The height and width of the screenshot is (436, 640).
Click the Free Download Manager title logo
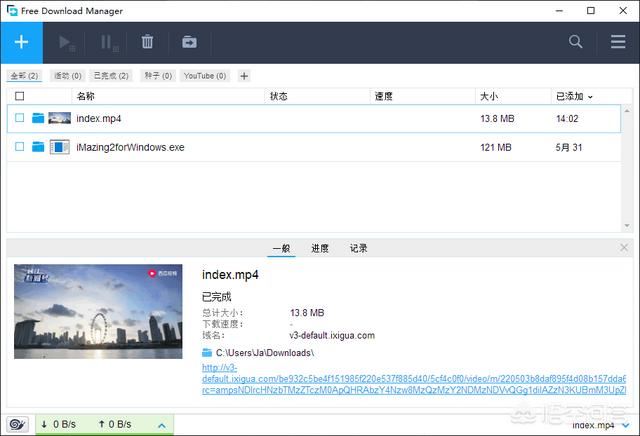pyautogui.click(x=12, y=10)
